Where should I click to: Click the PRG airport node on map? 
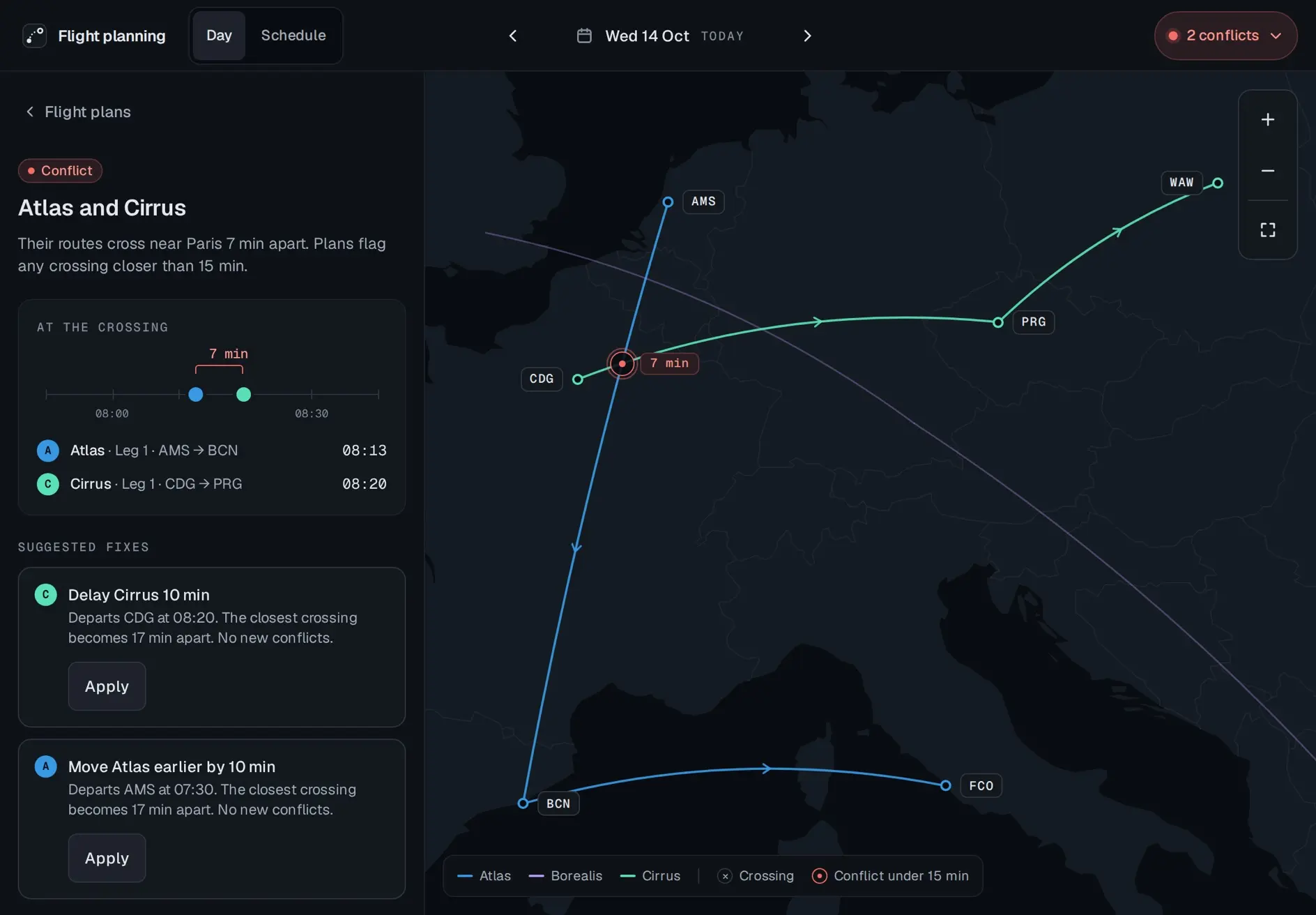point(998,322)
